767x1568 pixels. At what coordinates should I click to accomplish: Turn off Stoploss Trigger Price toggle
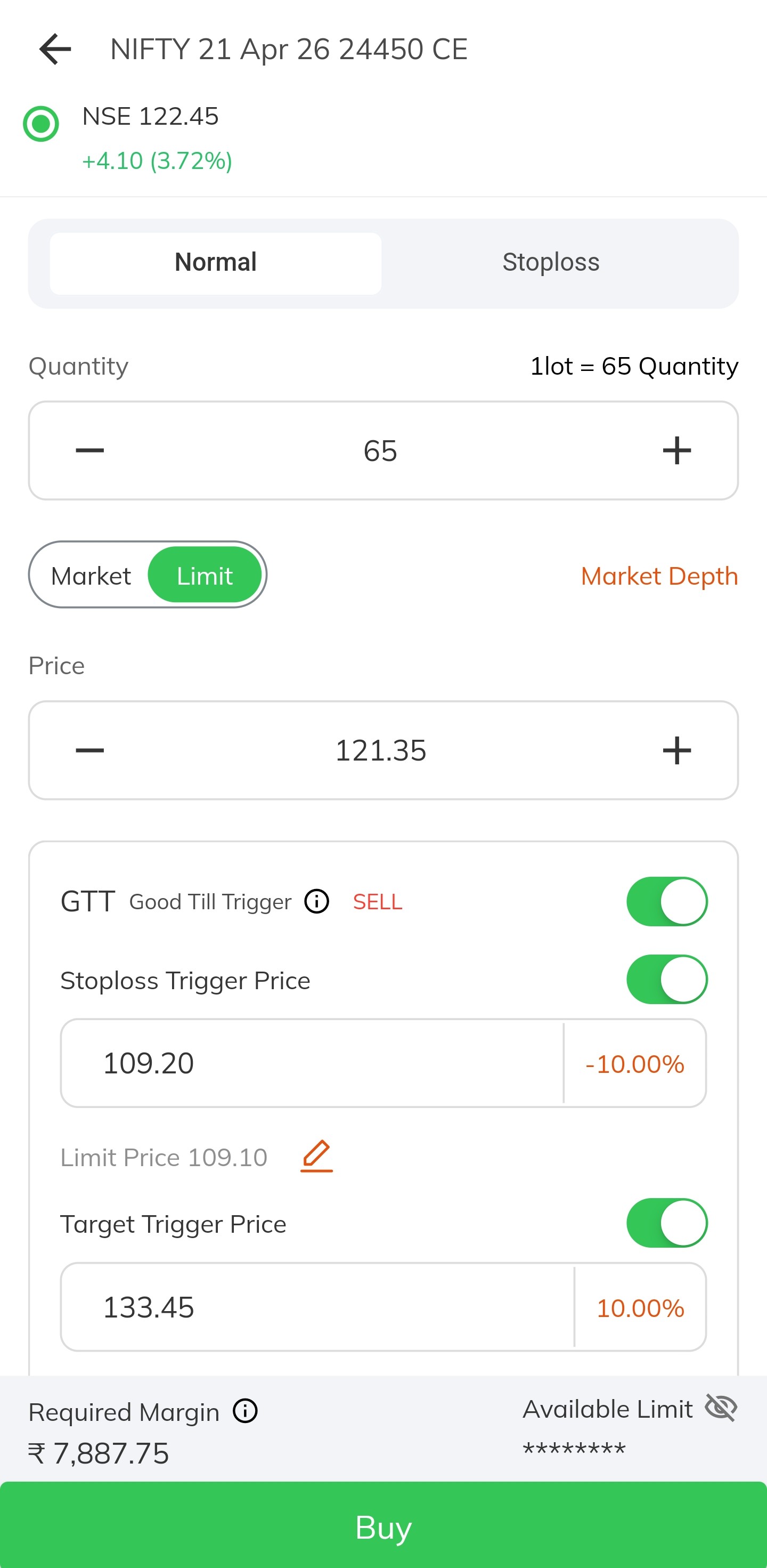[x=667, y=980]
